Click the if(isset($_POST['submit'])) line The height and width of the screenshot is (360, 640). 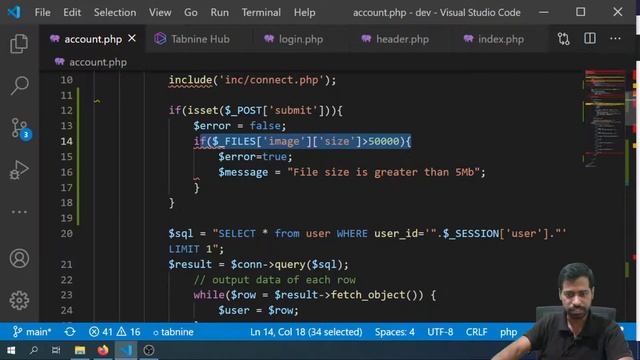[x=256, y=111]
